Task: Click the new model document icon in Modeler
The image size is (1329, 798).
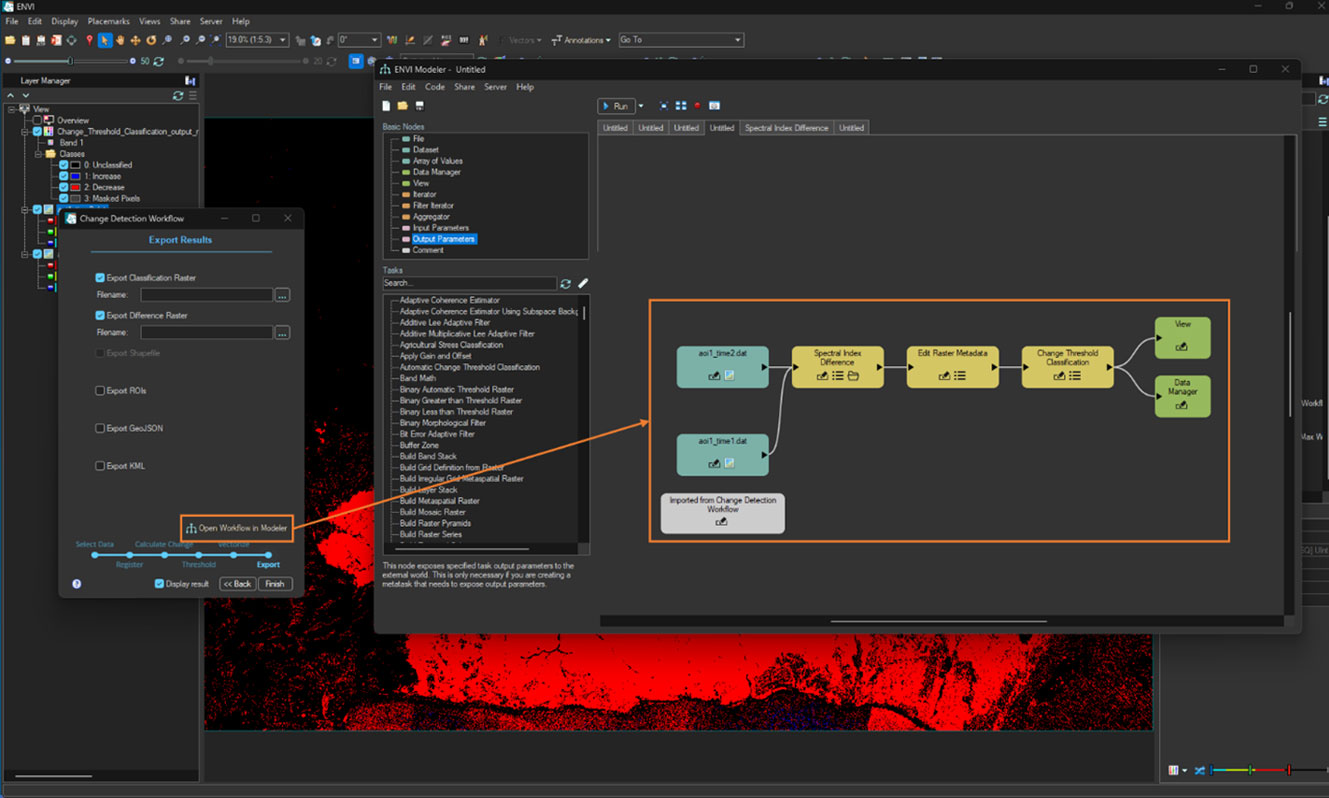Action: (x=386, y=106)
